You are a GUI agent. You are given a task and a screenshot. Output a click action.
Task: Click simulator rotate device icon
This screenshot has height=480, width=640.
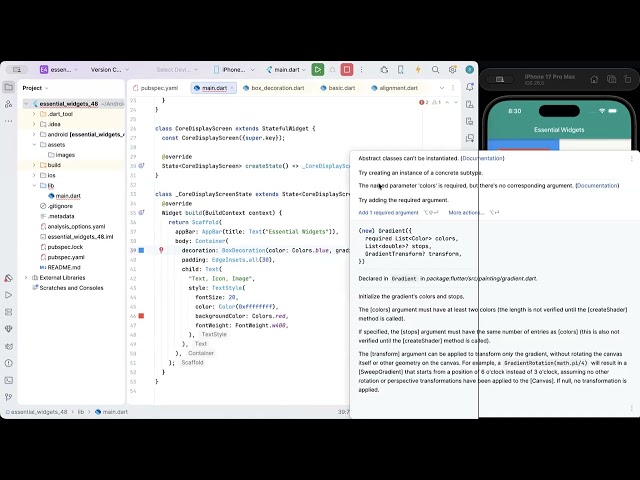click(628, 79)
